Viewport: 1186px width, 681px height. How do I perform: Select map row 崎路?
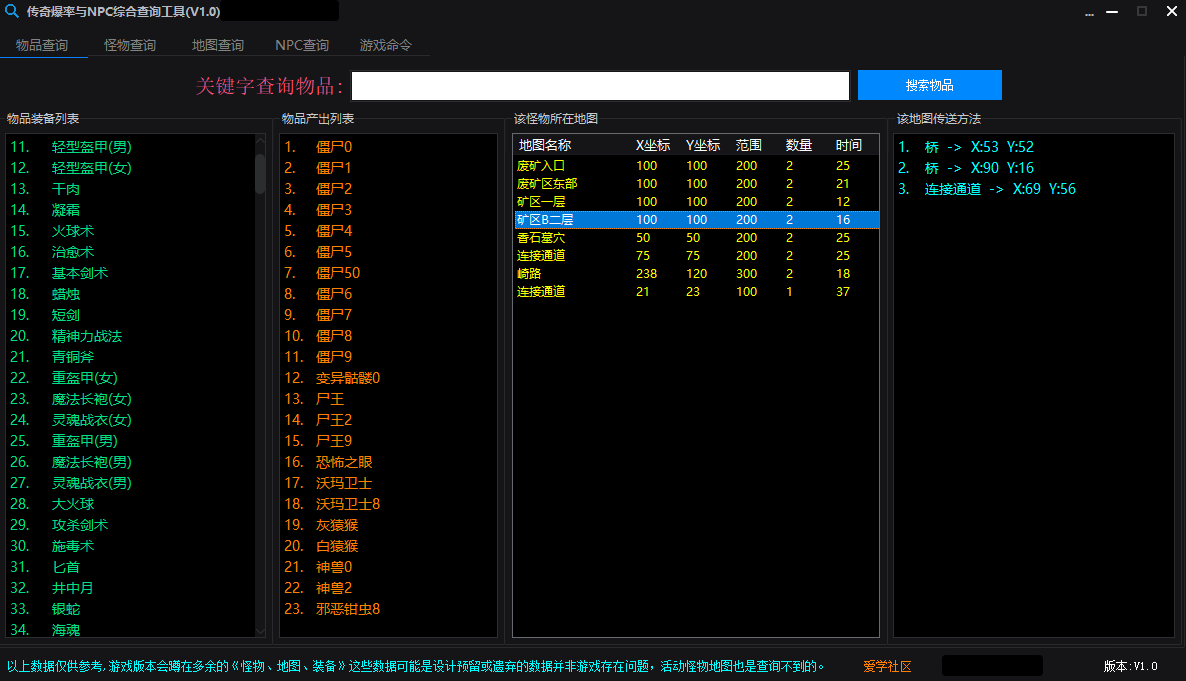(x=697, y=274)
